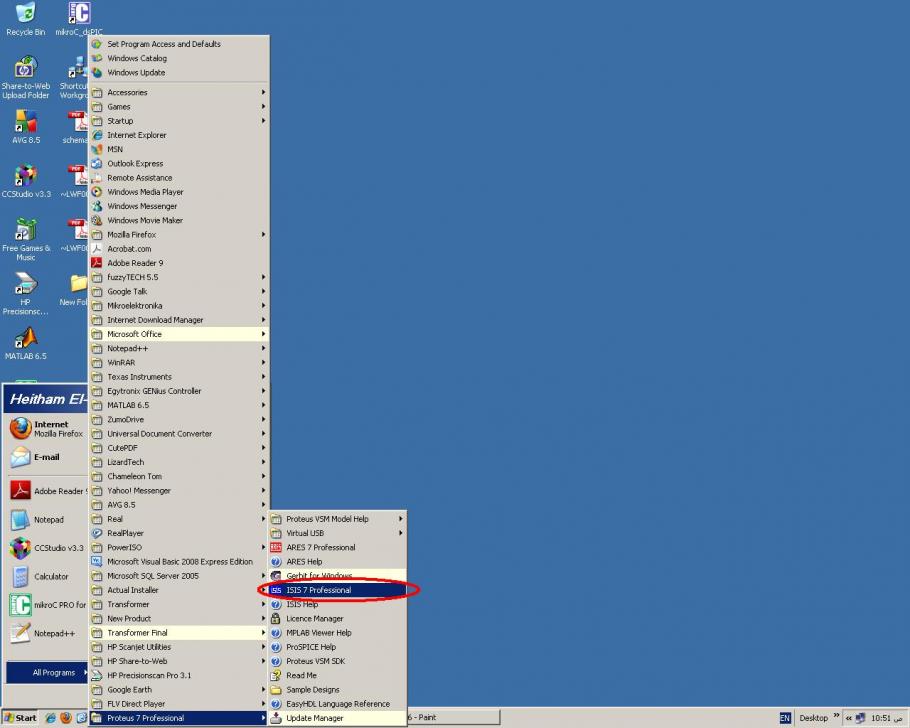Open the Sample Designs folder entry

click(337, 690)
